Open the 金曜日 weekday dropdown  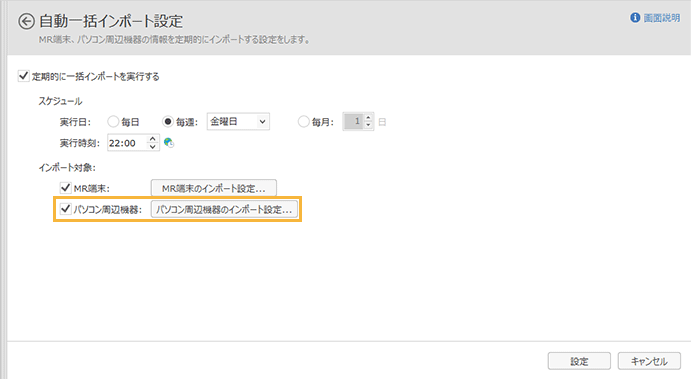pos(238,121)
